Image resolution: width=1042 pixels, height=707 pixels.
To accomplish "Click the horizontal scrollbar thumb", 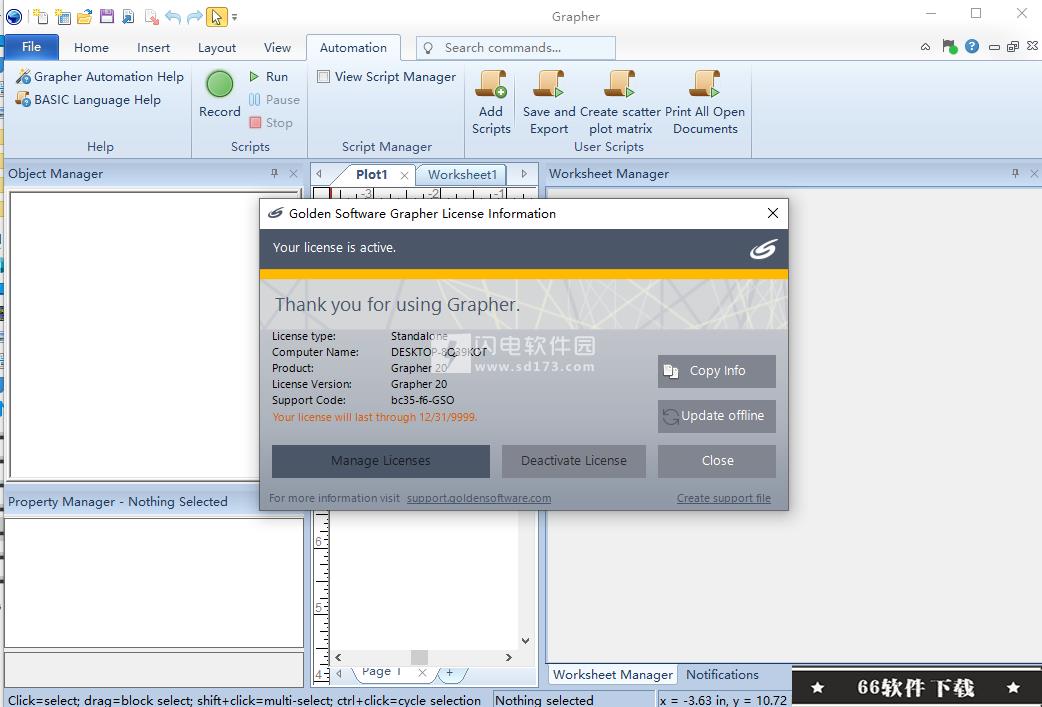I will (x=419, y=657).
